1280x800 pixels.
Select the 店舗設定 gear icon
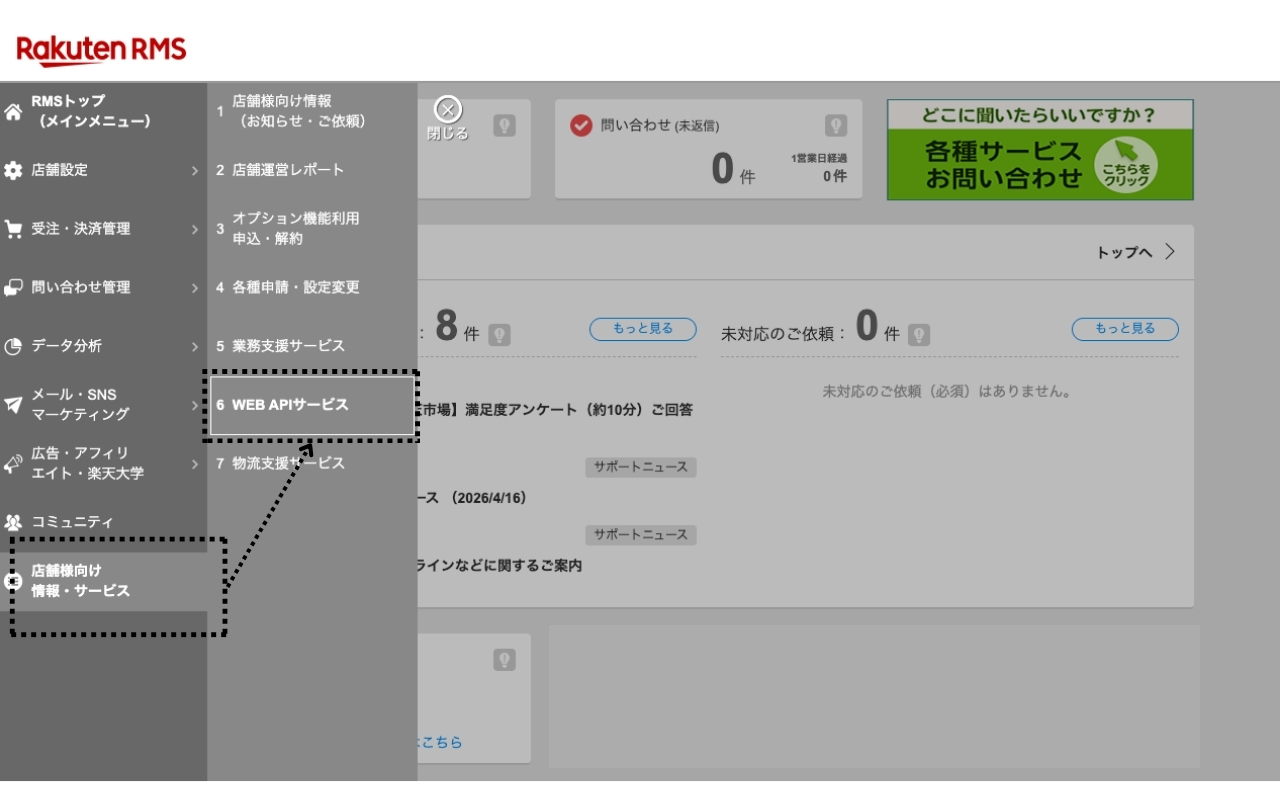(15, 170)
